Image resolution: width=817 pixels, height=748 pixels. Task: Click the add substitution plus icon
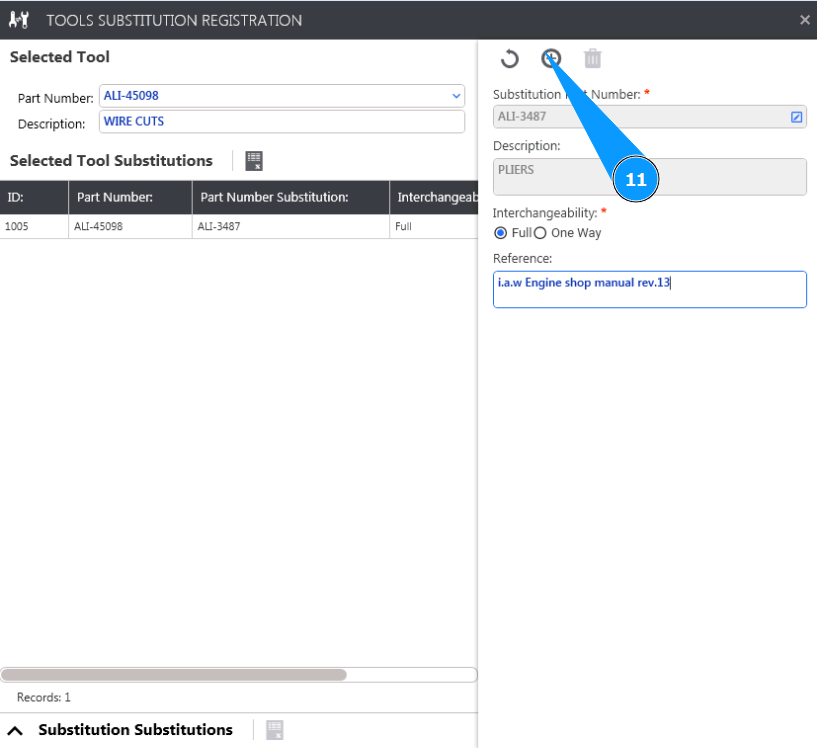pyautogui.click(x=550, y=59)
